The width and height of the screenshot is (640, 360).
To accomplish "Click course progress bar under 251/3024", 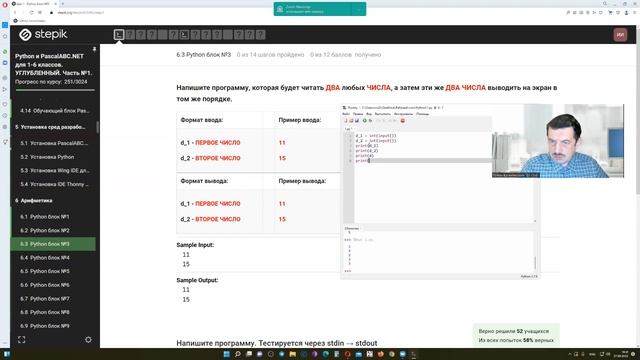I will tap(55, 90).
